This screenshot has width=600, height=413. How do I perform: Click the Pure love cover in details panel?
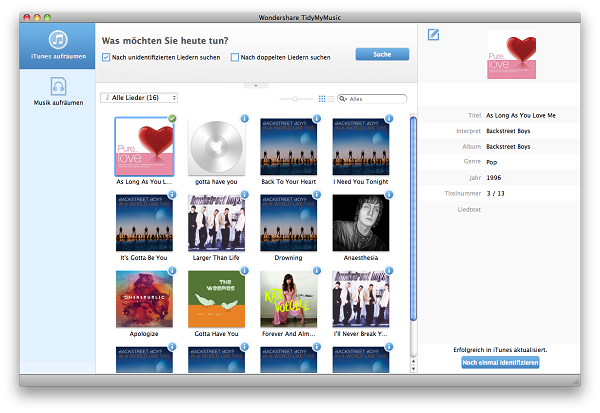pyautogui.click(x=511, y=54)
